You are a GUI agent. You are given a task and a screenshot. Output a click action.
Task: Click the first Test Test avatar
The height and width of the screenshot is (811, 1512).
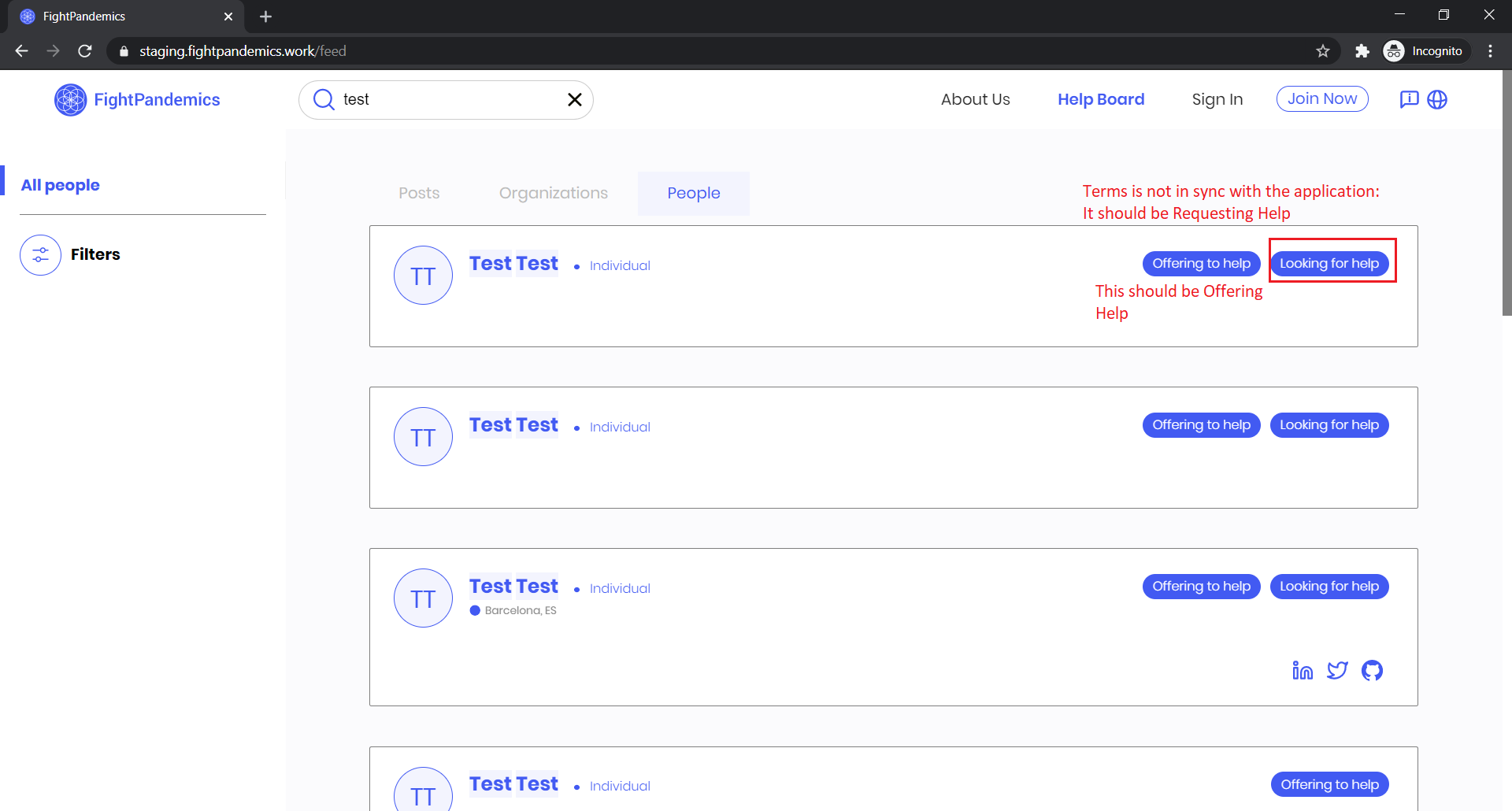click(x=423, y=275)
